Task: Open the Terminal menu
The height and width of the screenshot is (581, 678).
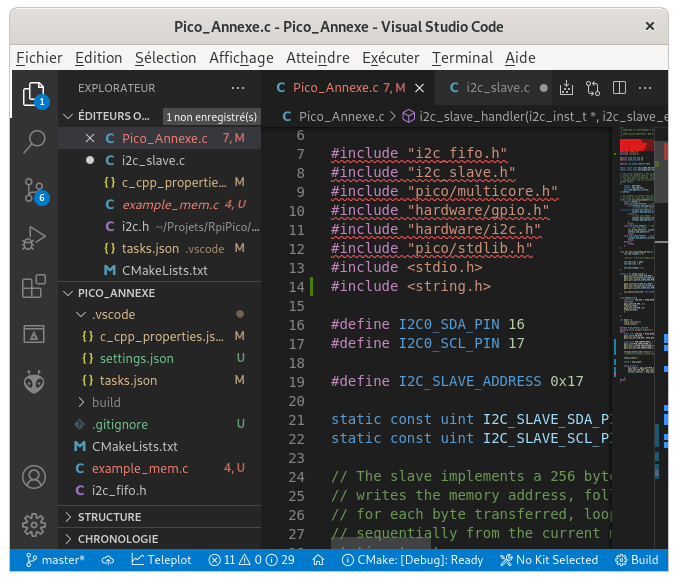Action: coord(462,58)
